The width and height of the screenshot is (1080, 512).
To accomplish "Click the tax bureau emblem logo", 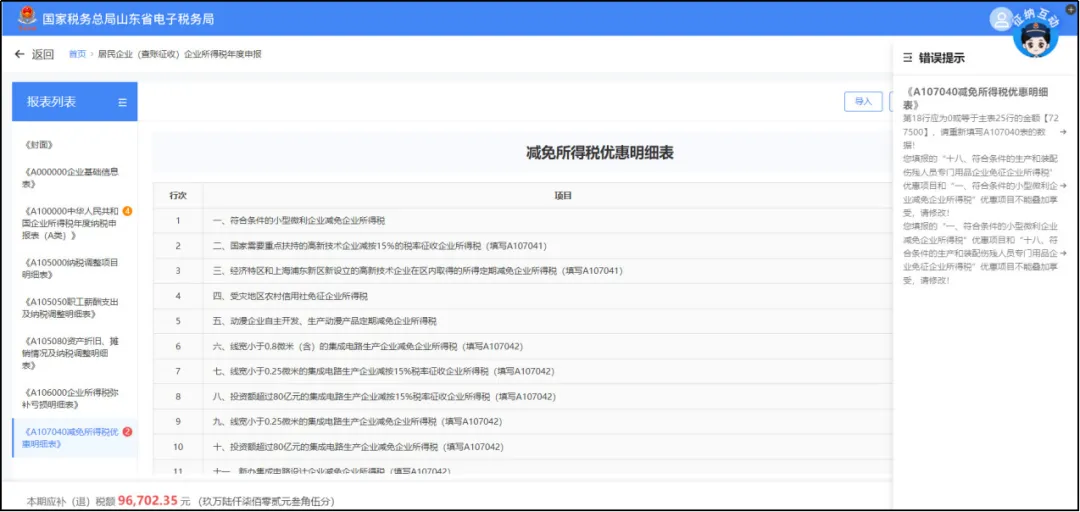I will 27,18.
